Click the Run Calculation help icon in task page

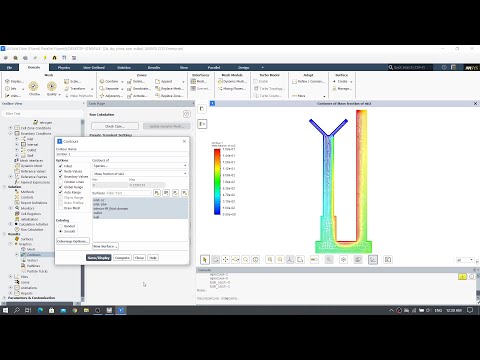tap(186, 114)
